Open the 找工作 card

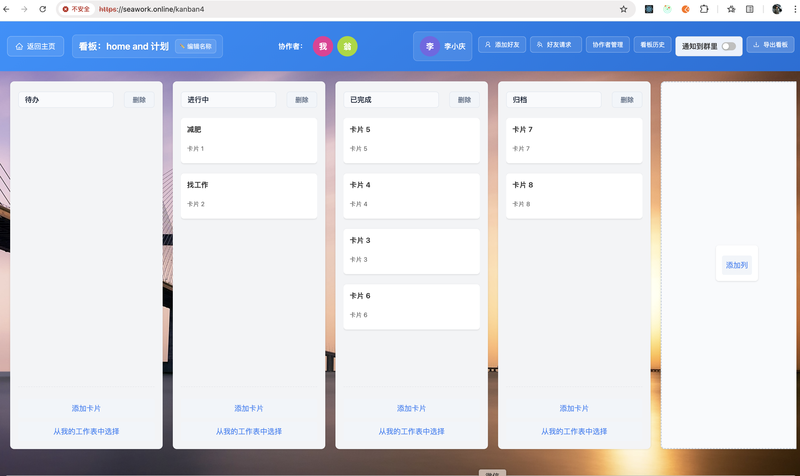(x=249, y=196)
